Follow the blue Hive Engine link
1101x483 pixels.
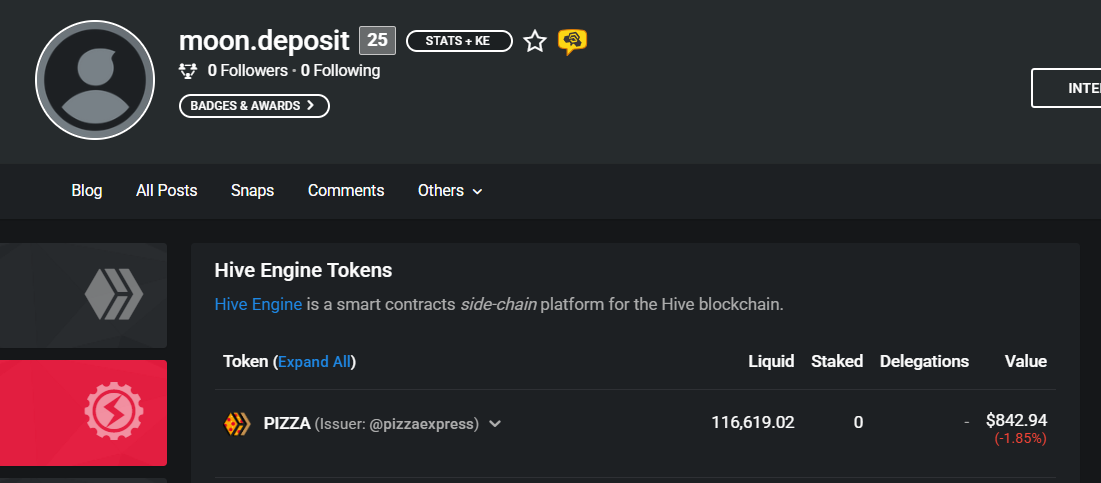pos(258,304)
